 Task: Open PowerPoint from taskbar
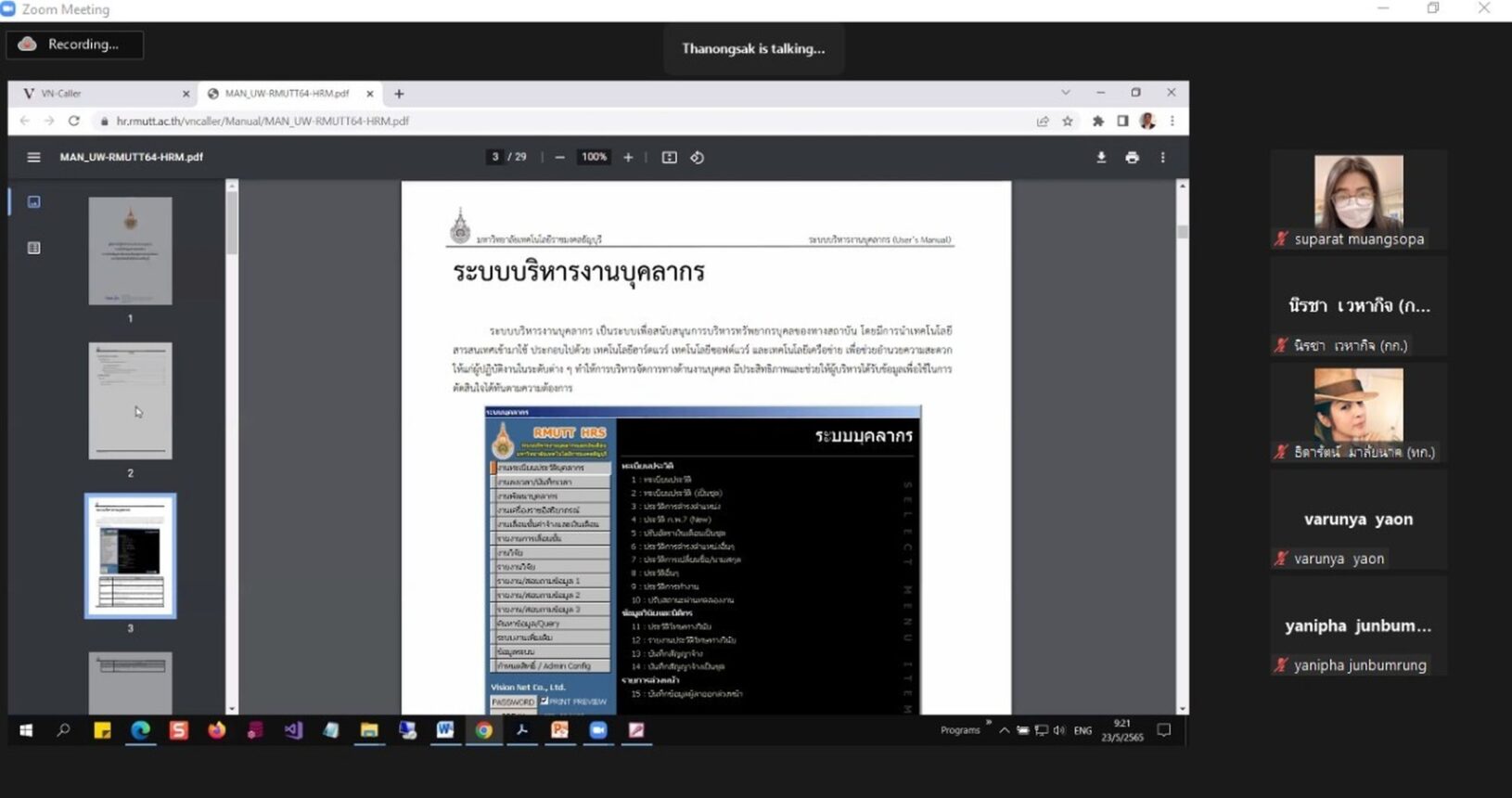coord(559,730)
